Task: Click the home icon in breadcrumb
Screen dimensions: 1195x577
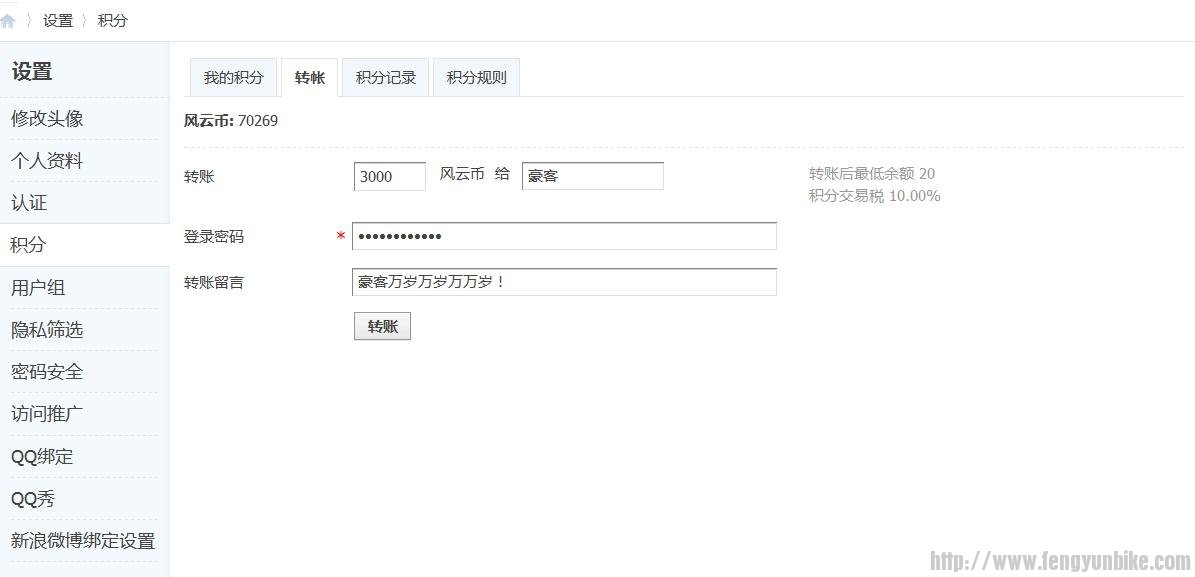Action: tap(8, 21)
